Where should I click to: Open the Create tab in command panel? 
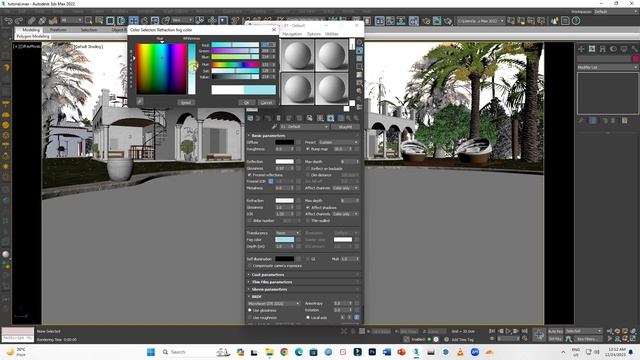point(581,49)
